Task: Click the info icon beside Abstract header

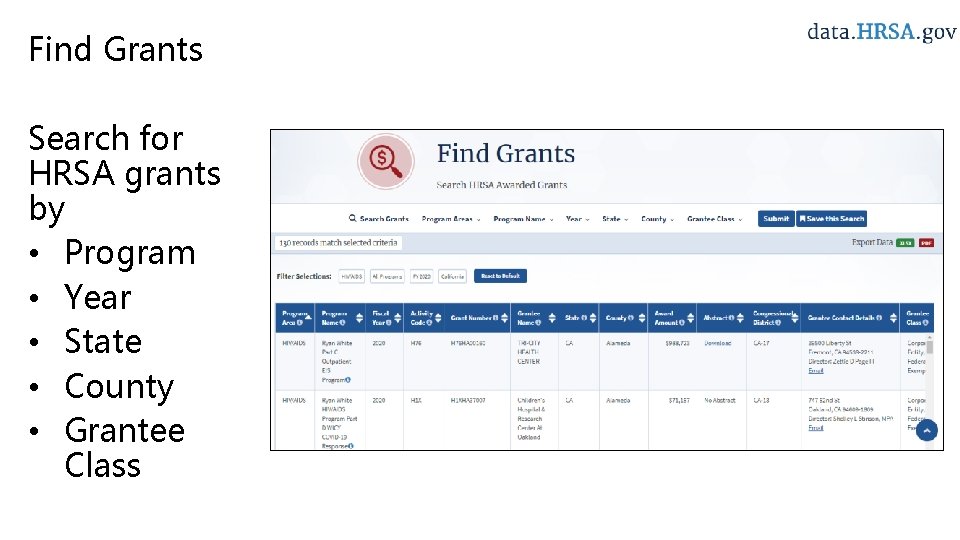Action: pos(731,318)
